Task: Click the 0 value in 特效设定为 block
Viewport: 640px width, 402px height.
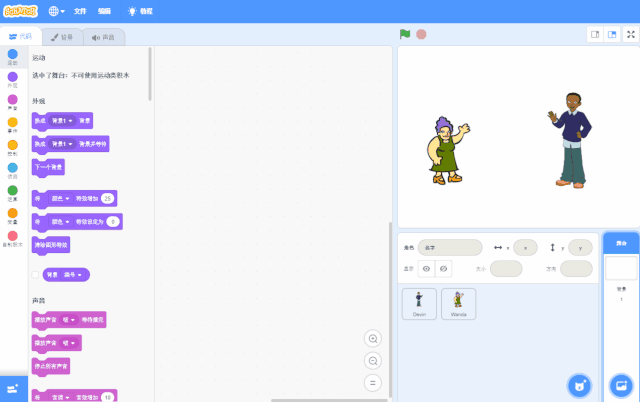Action: click(113, 222)
